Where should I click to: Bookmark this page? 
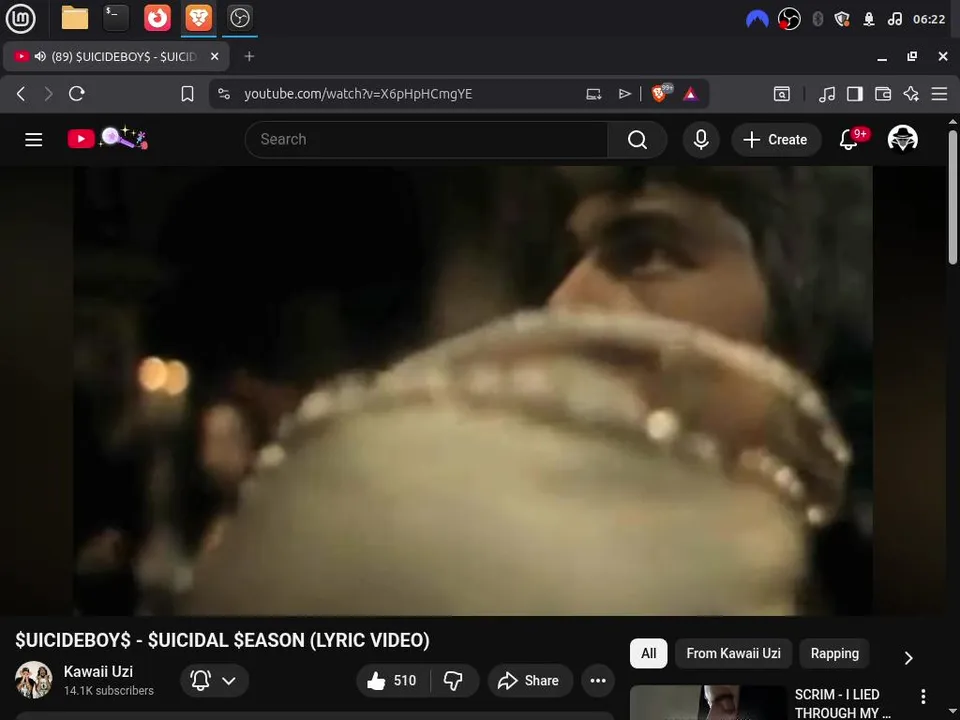pyautogui.click(x=187, y=94)
